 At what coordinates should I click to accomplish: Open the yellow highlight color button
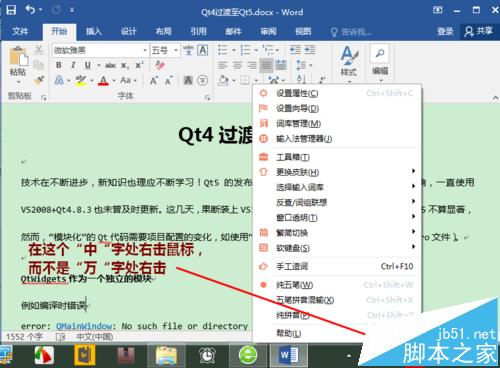[x=81, y=80]
